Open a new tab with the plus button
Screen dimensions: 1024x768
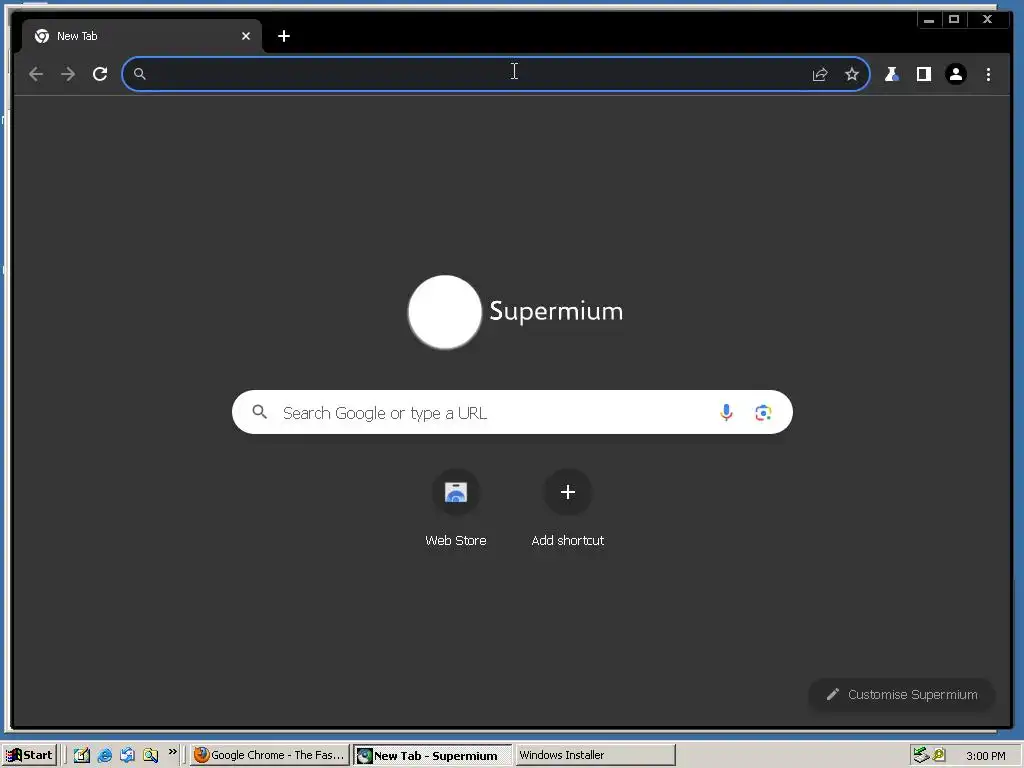283,37
